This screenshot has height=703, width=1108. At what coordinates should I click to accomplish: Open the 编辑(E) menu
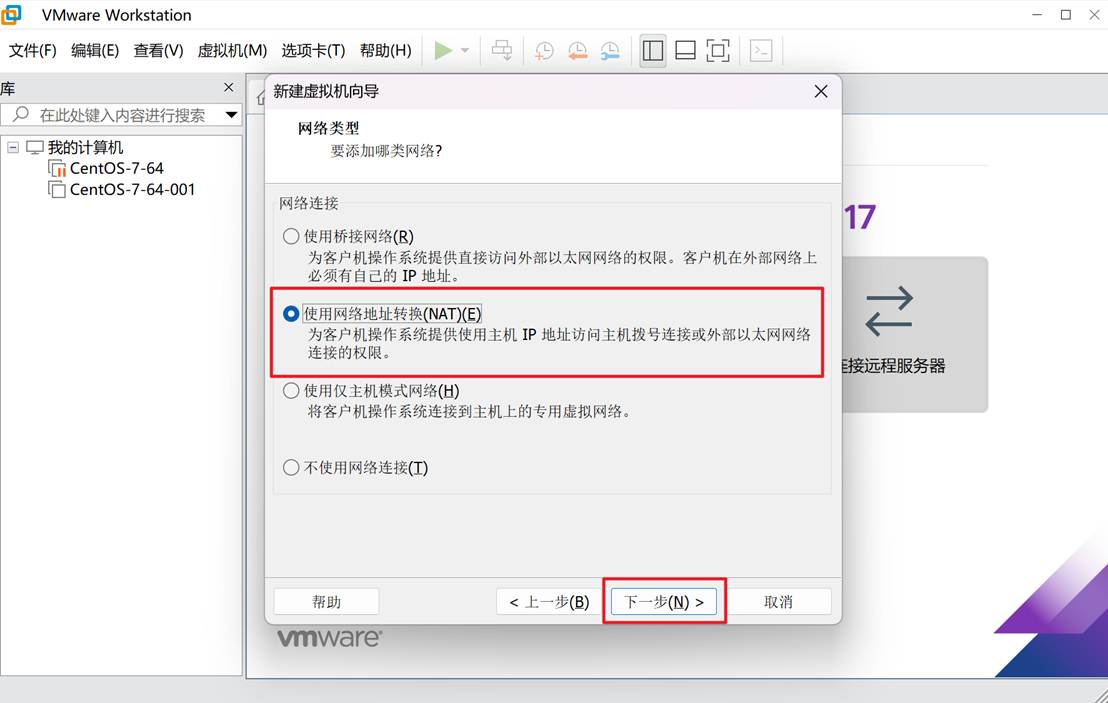click(95, 50)
